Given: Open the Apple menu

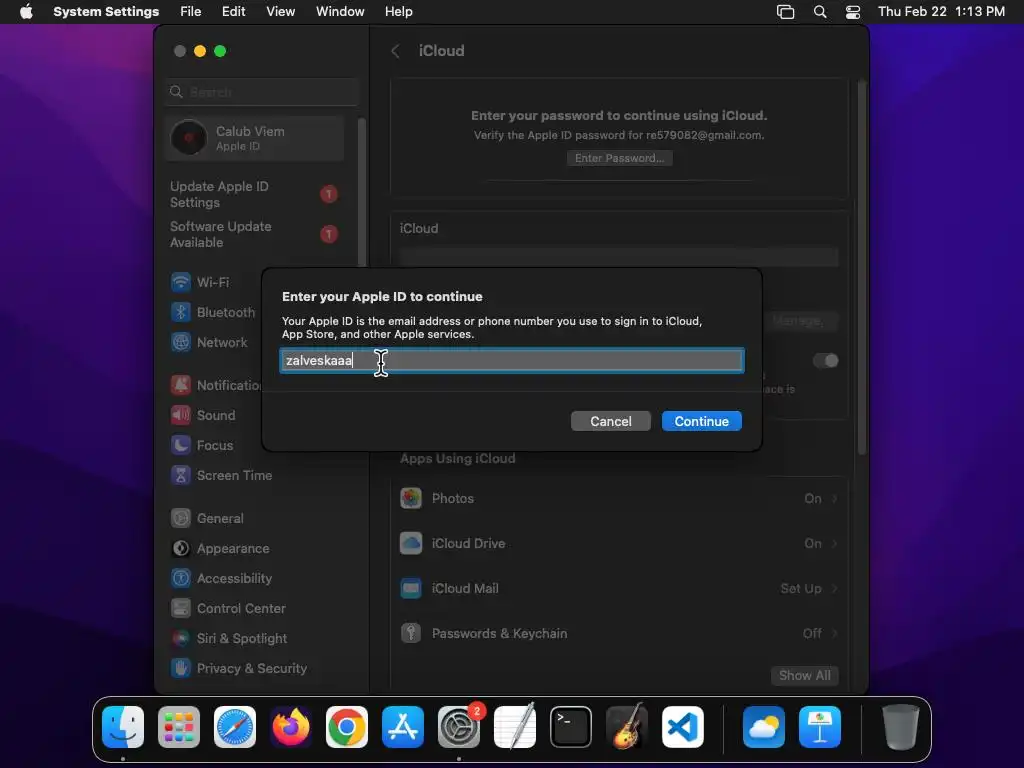Looking at the screenshot, I should pyautogui.click(x=26, y=11).
